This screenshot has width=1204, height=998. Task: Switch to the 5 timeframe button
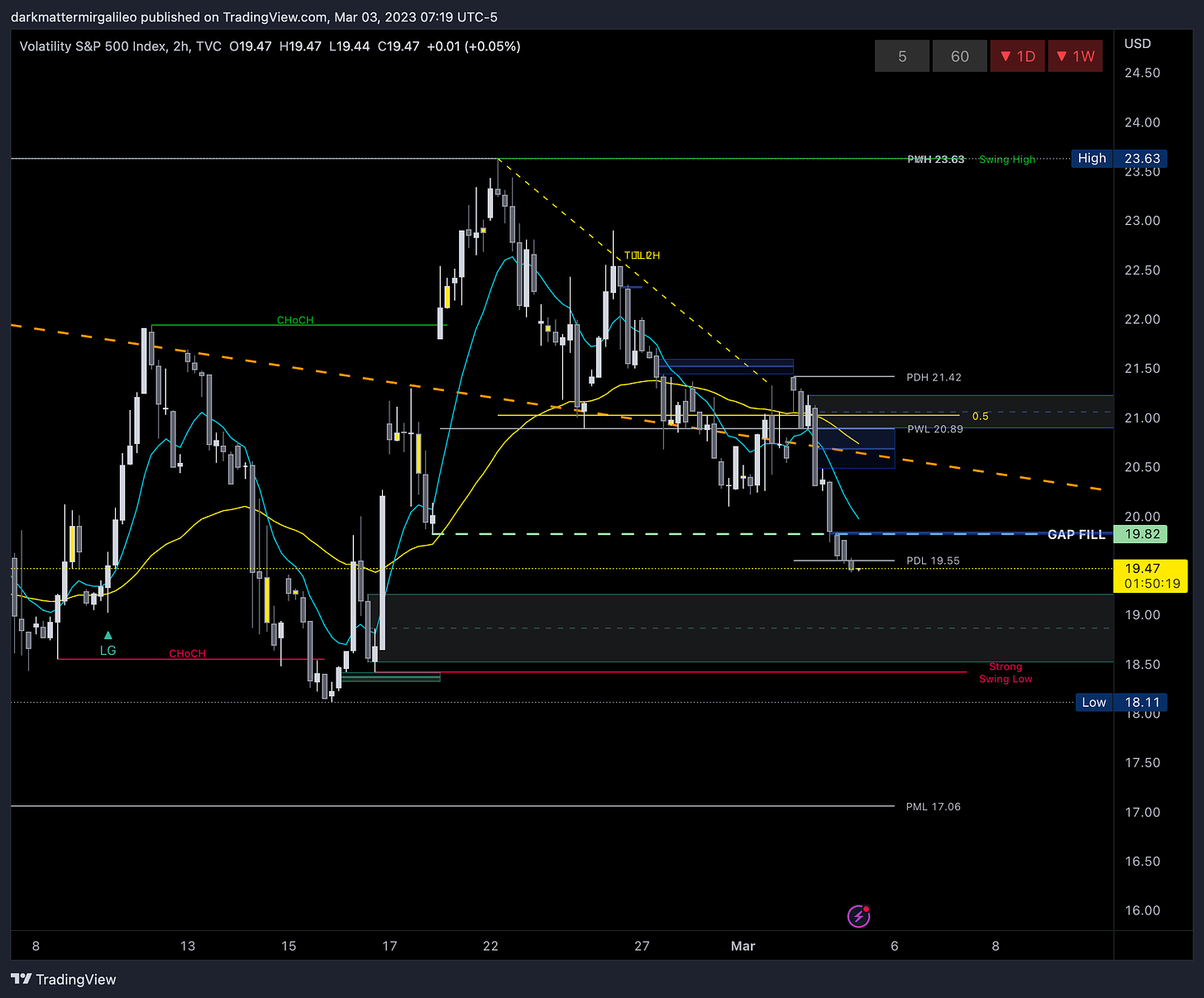[x=902, y=56]
